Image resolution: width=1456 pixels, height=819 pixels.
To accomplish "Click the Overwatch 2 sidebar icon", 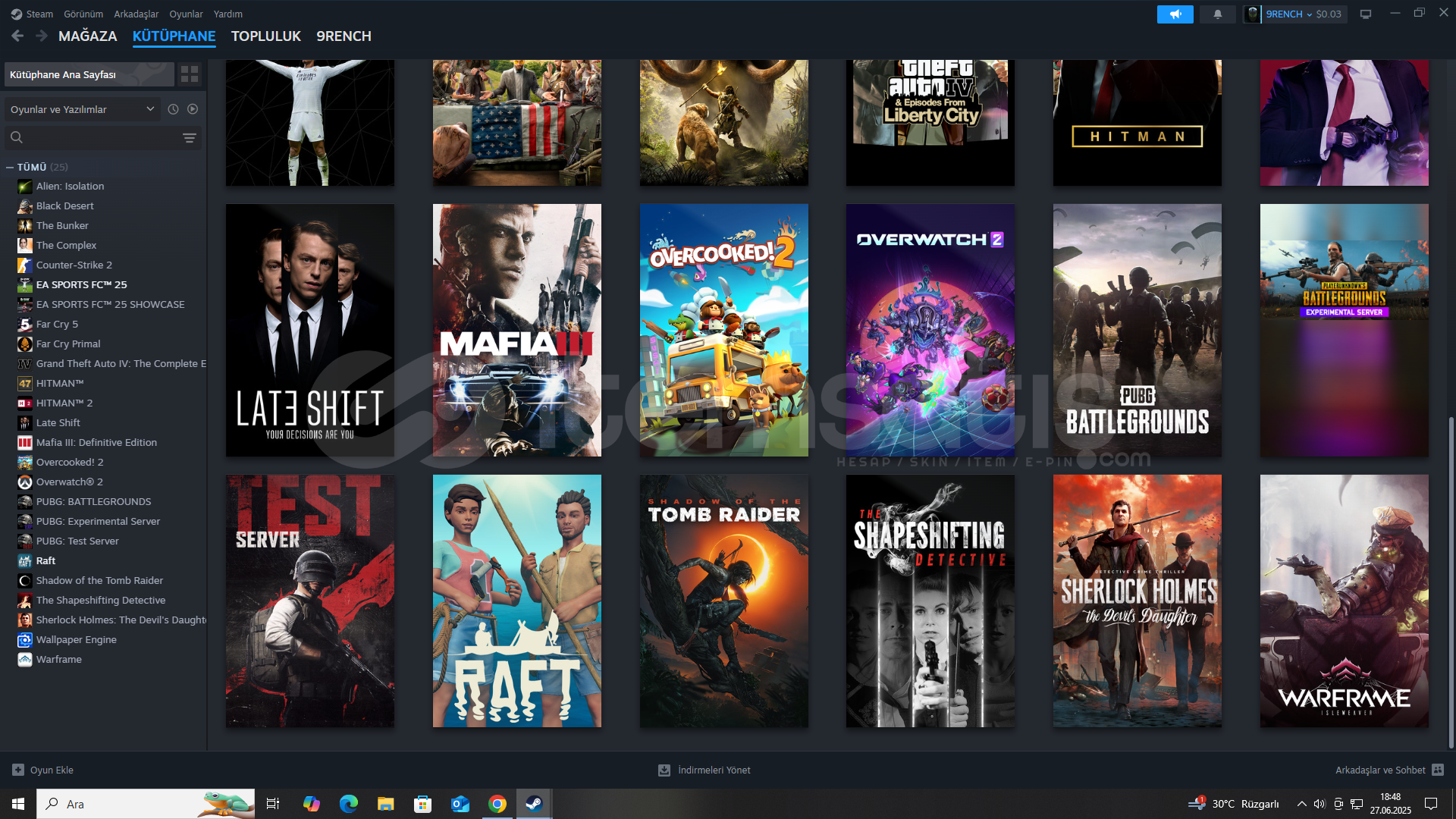I will coord(25,482).
